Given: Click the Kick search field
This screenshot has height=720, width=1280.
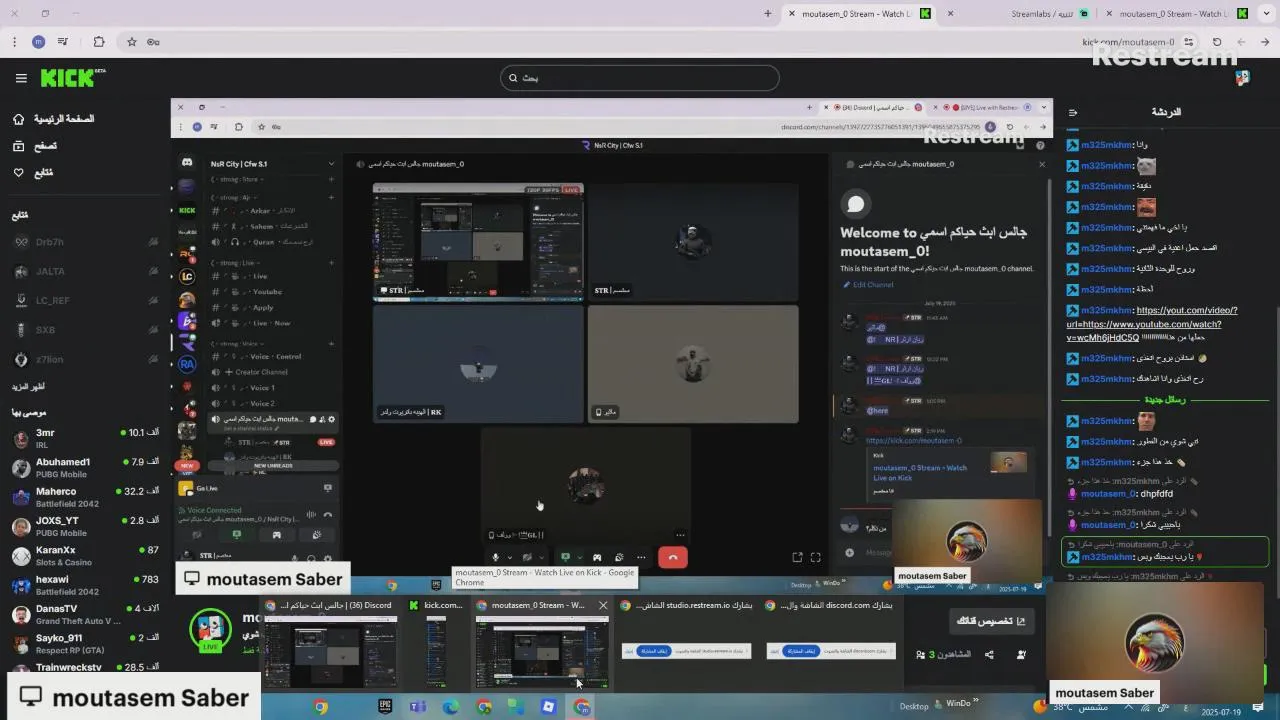Looking at the screenshot, I should tap(640, 78).
